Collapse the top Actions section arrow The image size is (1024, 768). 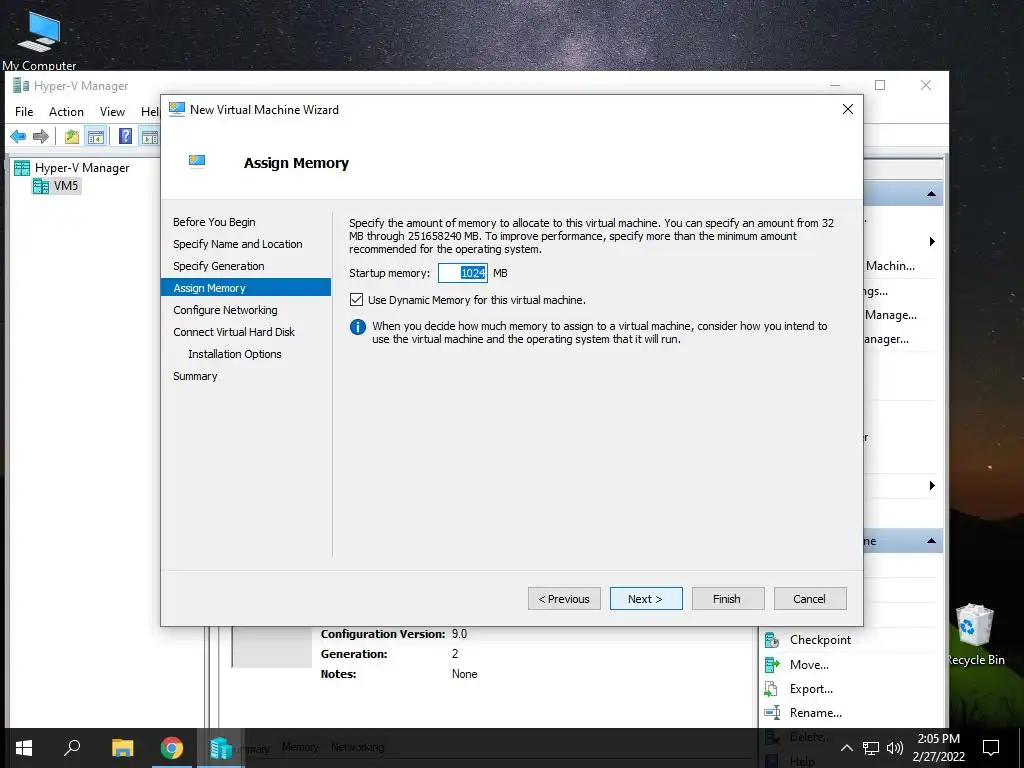(931, 194)
